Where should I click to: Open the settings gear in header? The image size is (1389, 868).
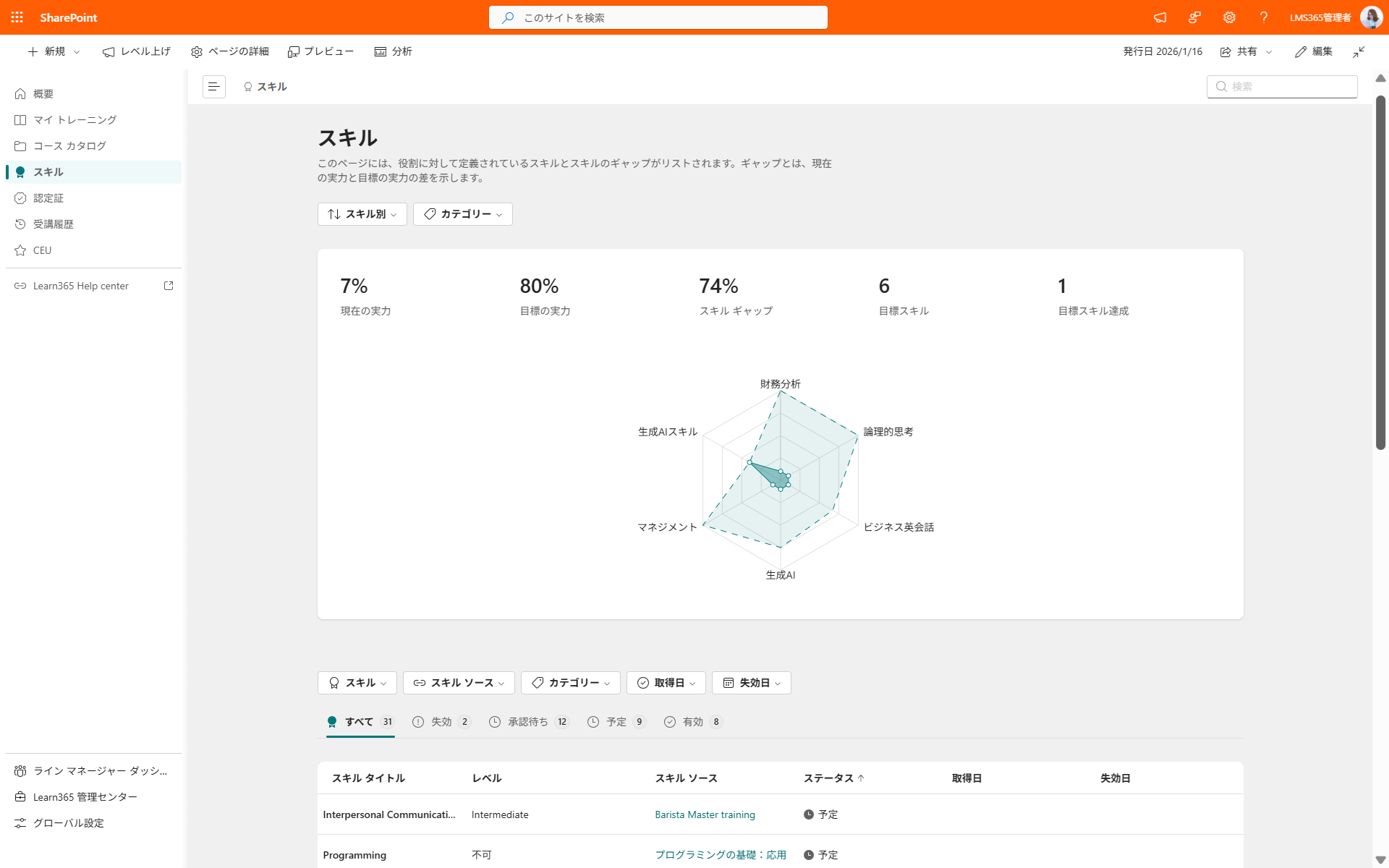pyautogui.click(x=1229, y=17)
